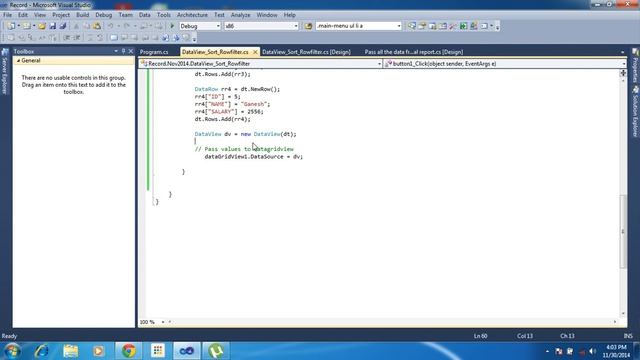Click the Extension Manager toolbar icon
Image resolution: width=640 pixels, height=360 pixels.
(473, 26)
